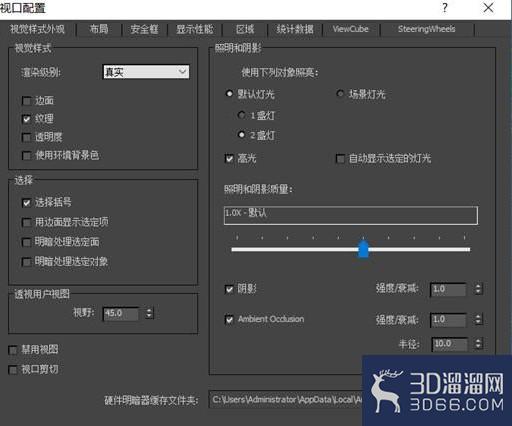Choose the 2 盏灯 option

click(x=242, y=135)
